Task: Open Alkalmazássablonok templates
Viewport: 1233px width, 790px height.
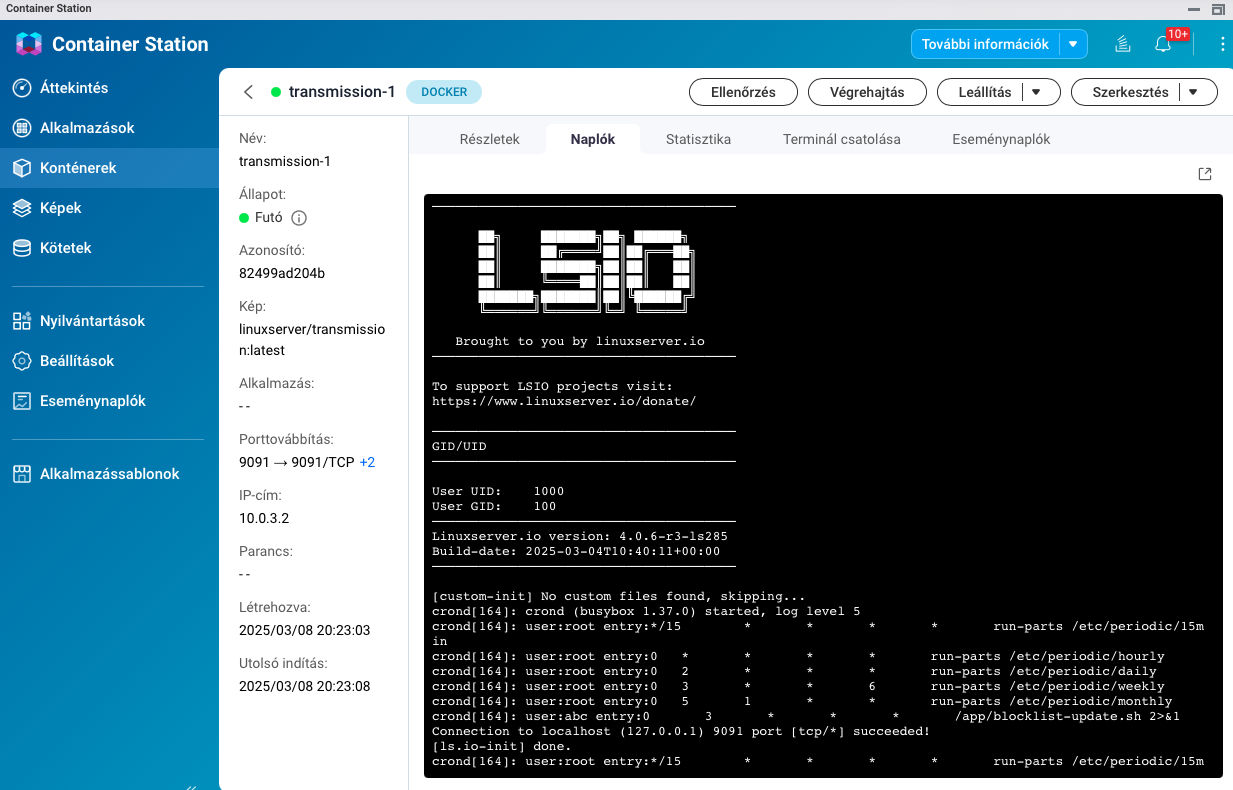Action: coord(109,474)
